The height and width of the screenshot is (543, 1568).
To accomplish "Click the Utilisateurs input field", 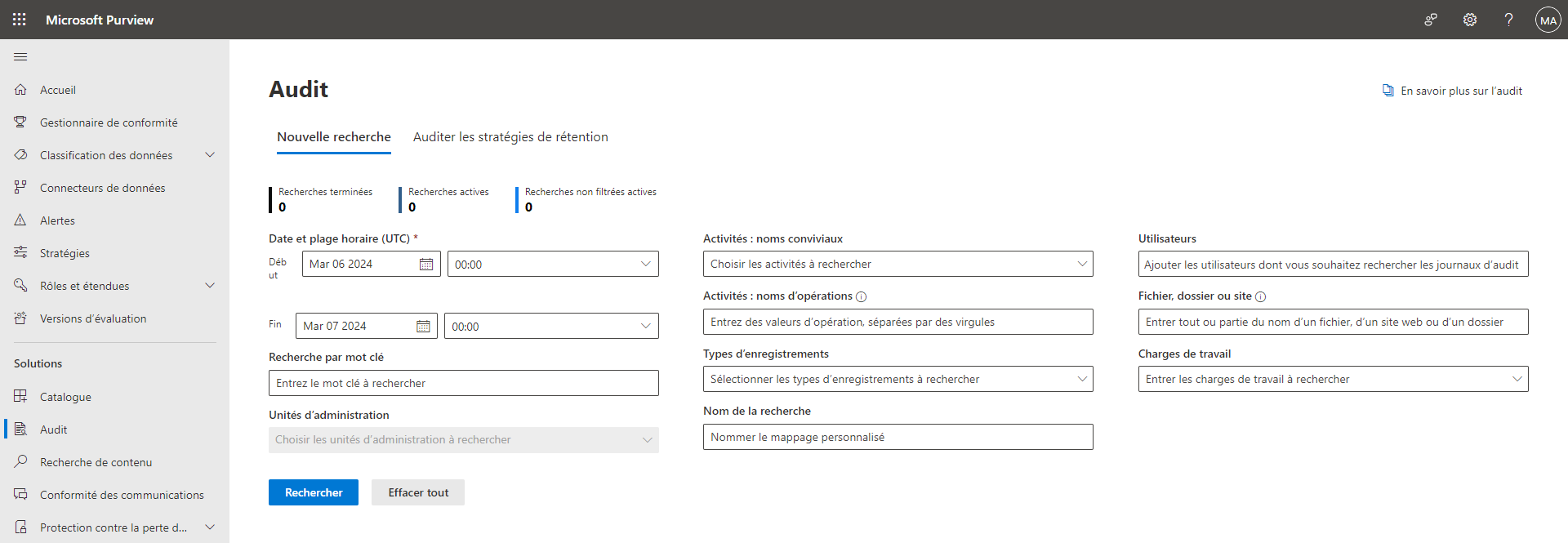I will (1333, 264).
